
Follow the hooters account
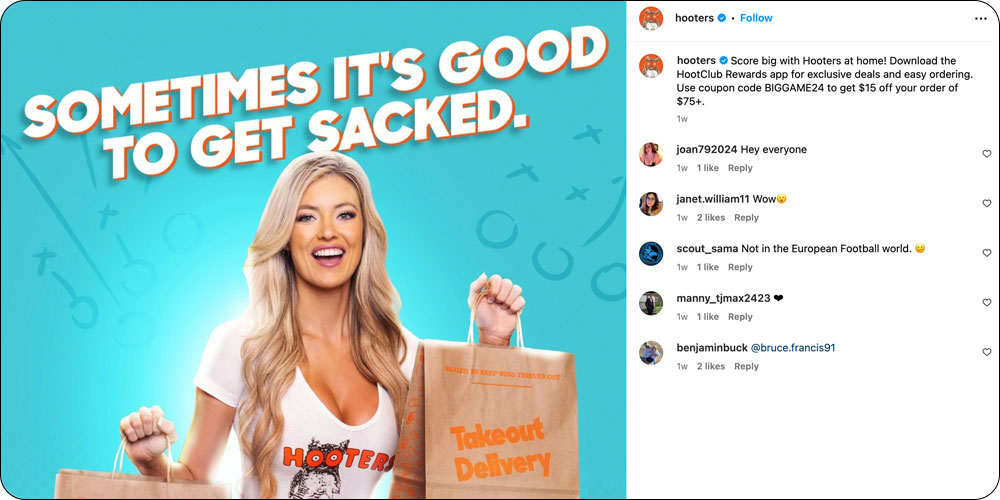756,18
